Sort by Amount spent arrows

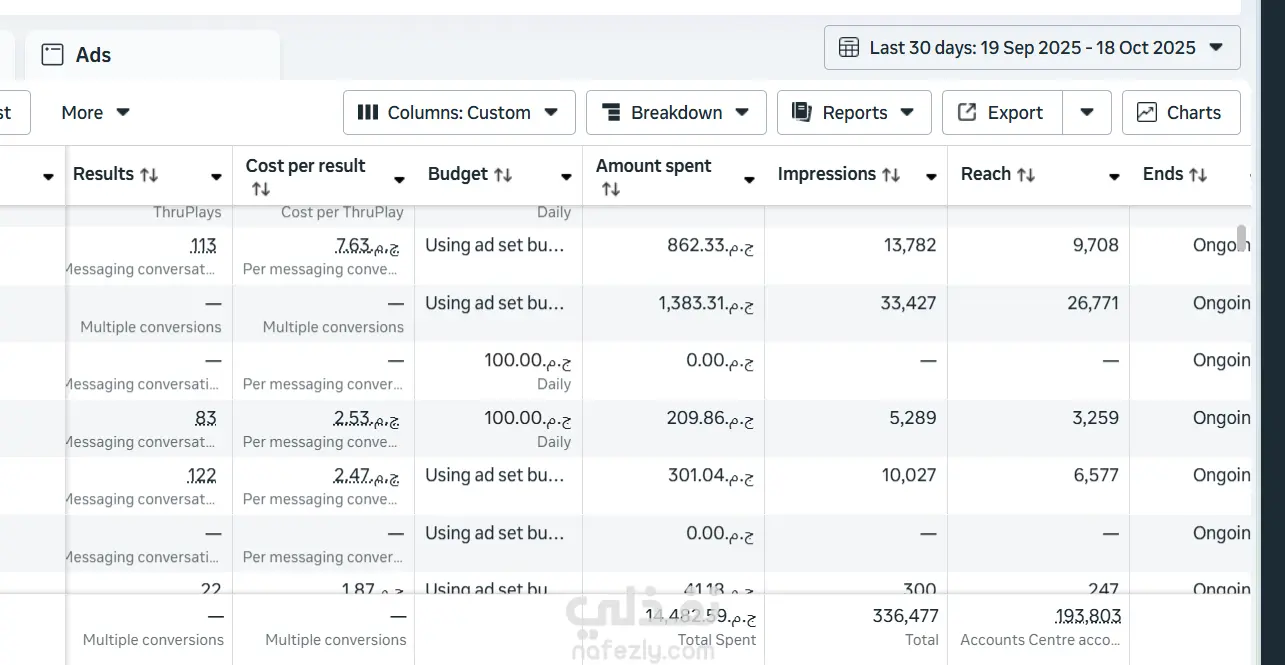(x=611, y=189)
